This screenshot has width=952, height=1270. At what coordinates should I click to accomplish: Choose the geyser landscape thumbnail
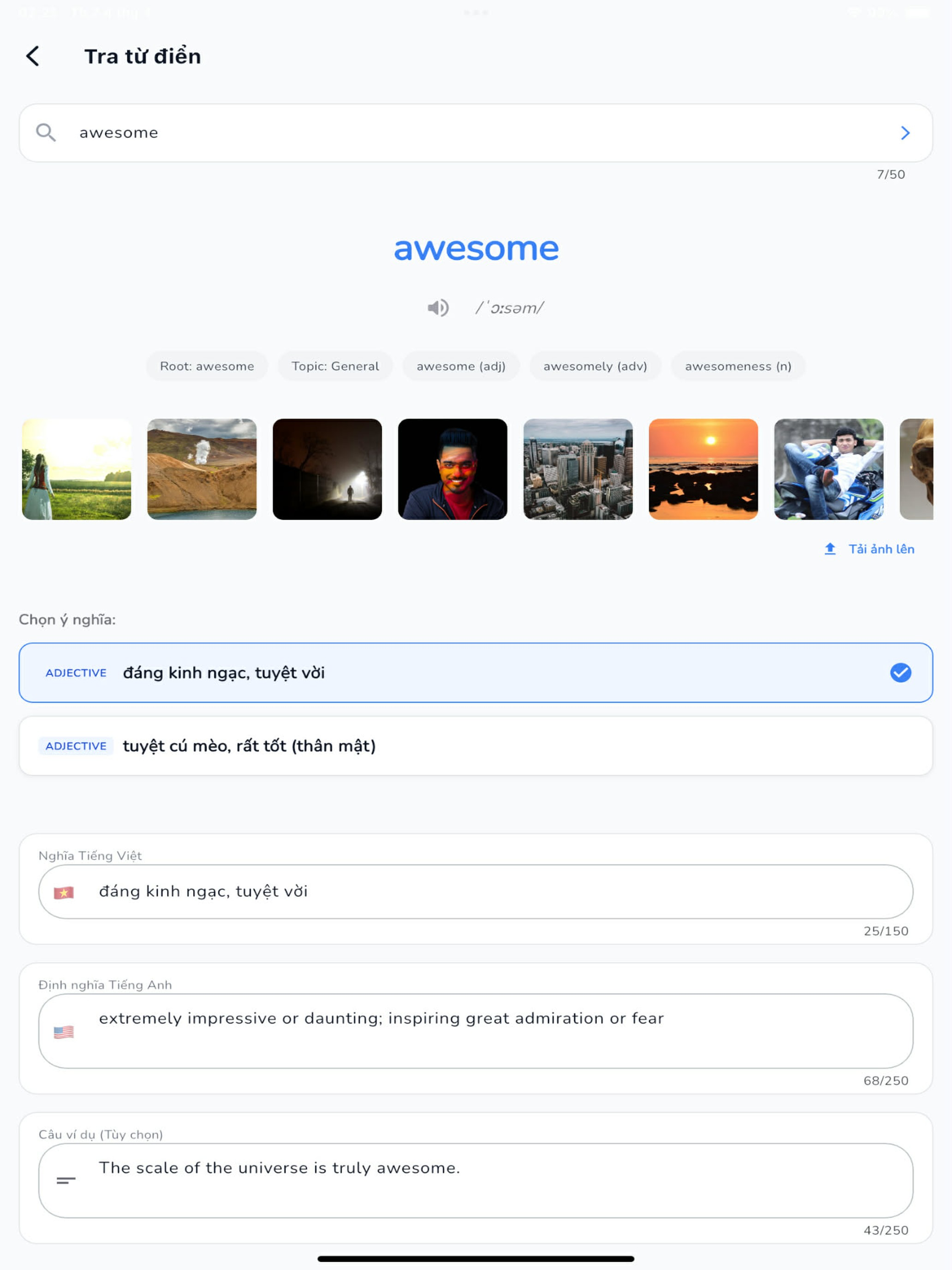[202, 469]
